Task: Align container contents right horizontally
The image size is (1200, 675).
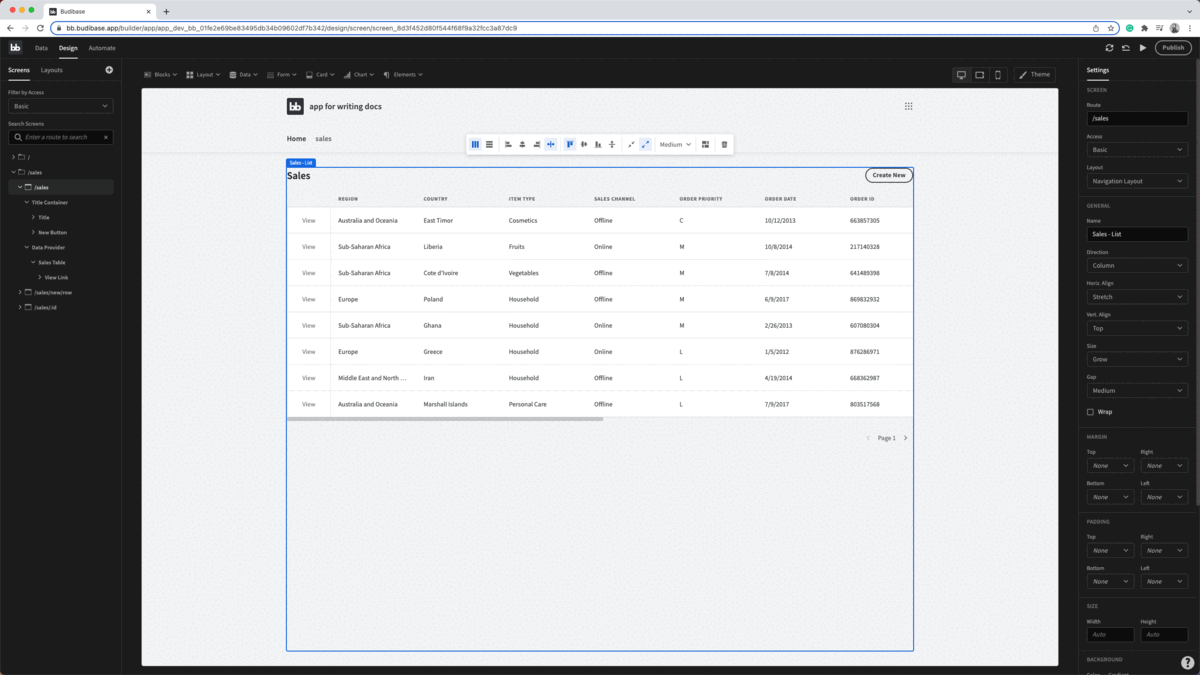Action: pos(536,144)
